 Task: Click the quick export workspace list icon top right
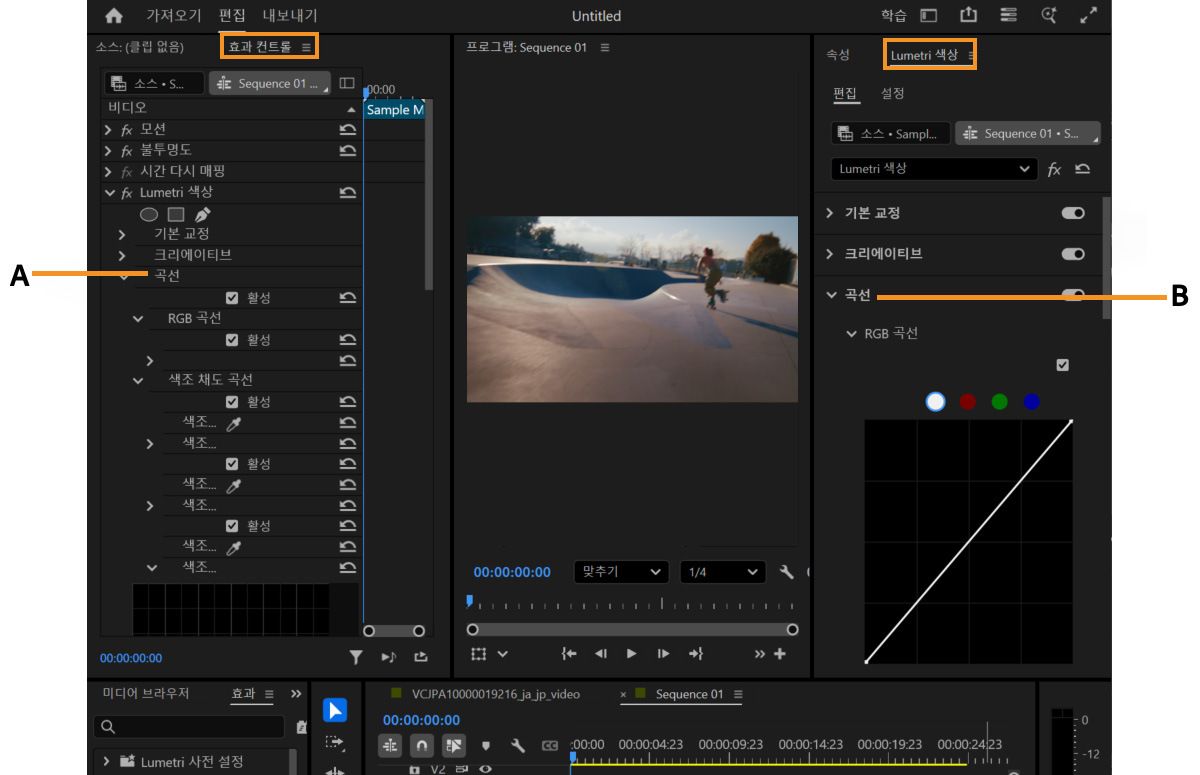pos(1007,15)
